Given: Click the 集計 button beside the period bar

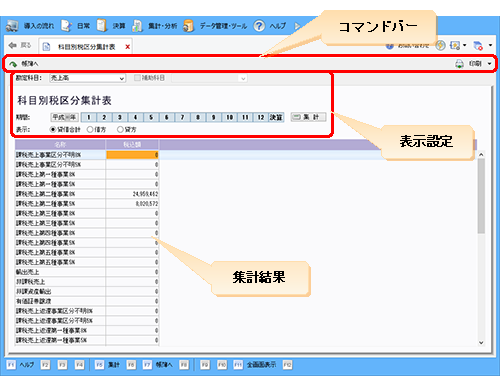Looking at the screenshot, I should (x=308, y=117).
